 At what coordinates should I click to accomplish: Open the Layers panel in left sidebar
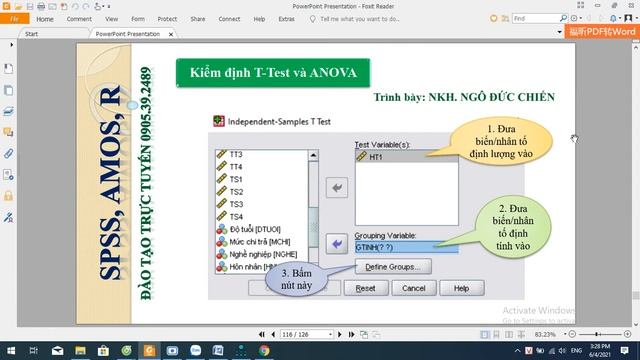(8, 111)
